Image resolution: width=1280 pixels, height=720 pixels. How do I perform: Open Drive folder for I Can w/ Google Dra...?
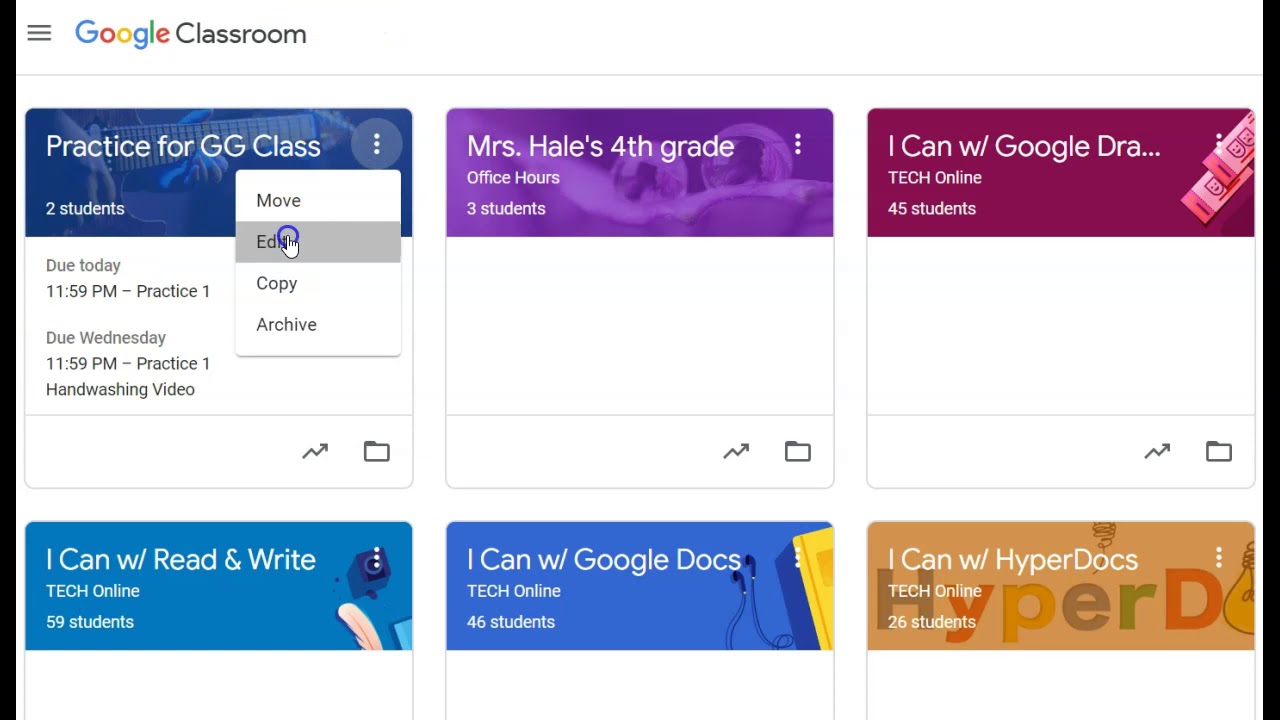[1219, 452]
